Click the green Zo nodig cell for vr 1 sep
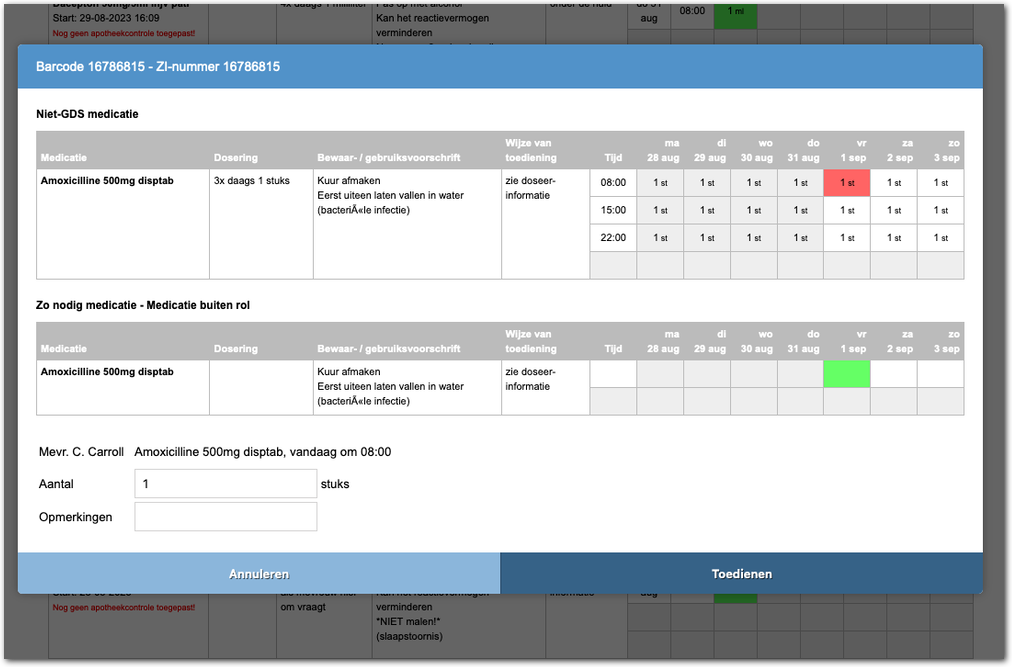Viewport: 1012px width, 667px height. [x=847, y=374]
